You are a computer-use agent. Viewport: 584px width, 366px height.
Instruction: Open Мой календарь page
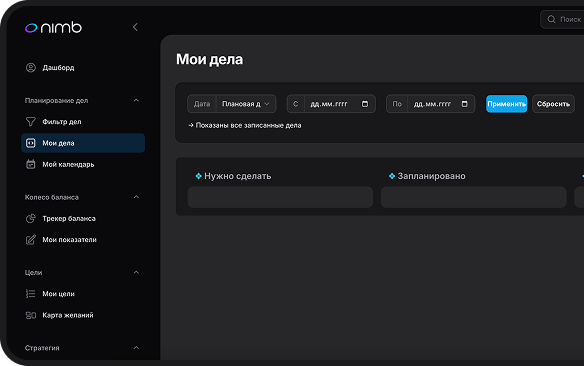point(68,164)
